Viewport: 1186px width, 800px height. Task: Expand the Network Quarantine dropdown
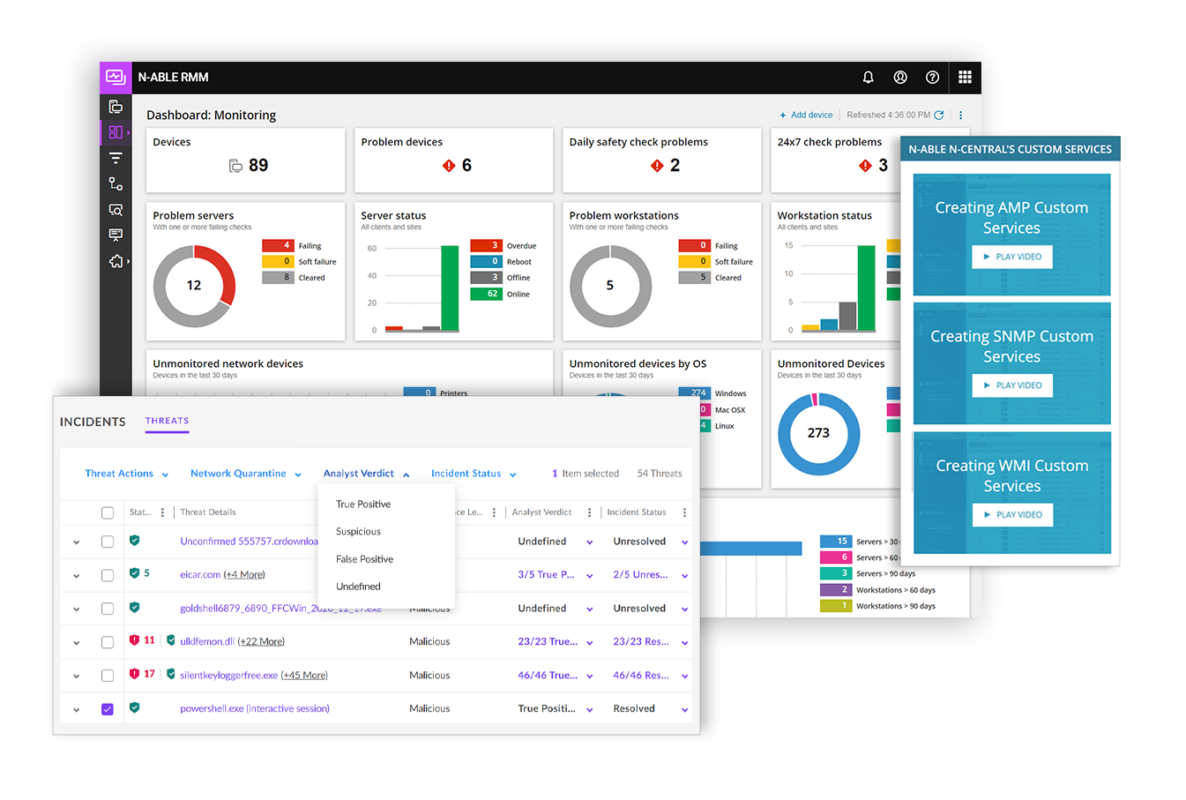tap(246, 473)
